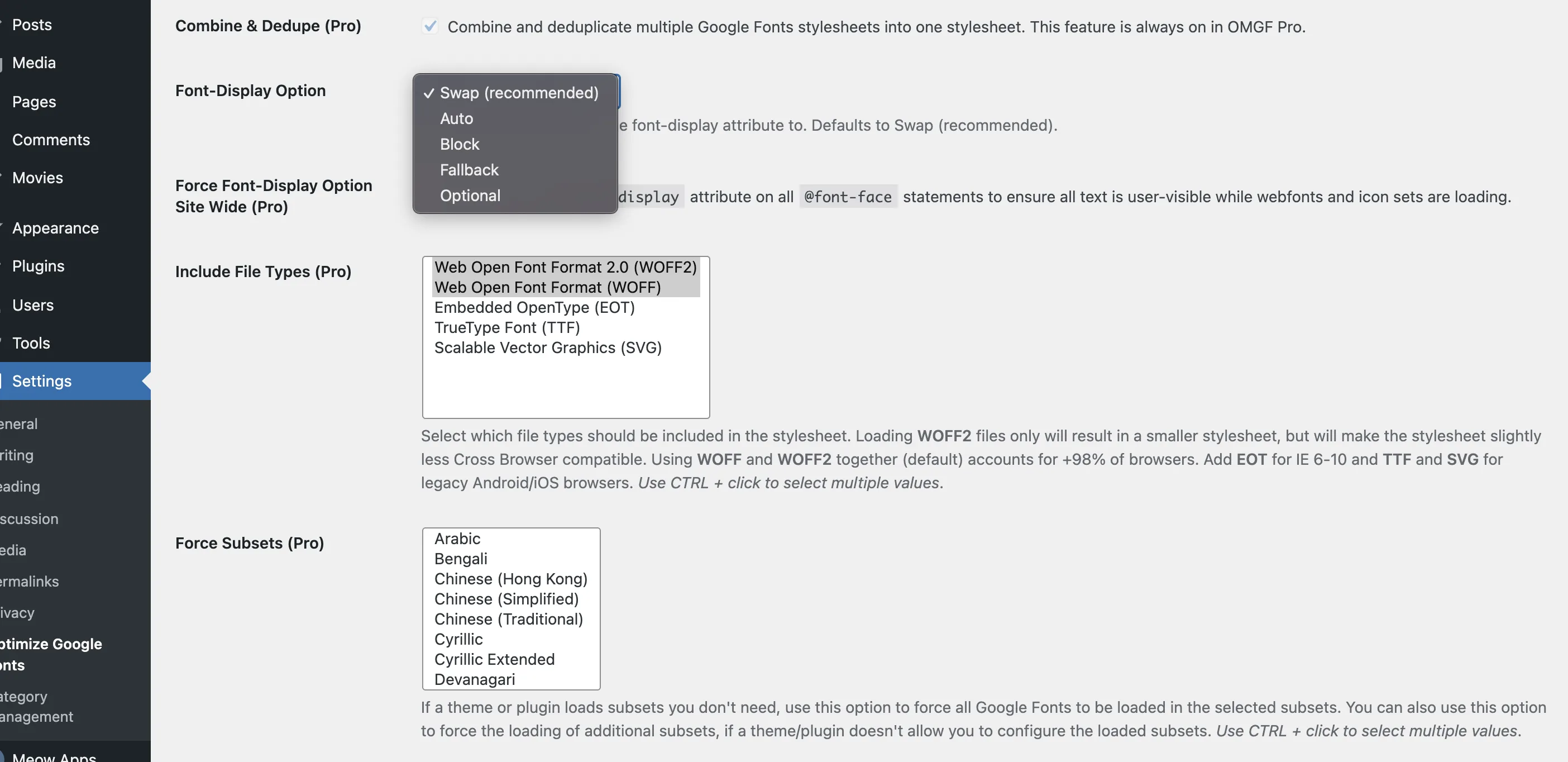Select Embedded OpenType (EOT) file type
The height and width of the screenshot is (762, 1568).
(x=534, y=307)
